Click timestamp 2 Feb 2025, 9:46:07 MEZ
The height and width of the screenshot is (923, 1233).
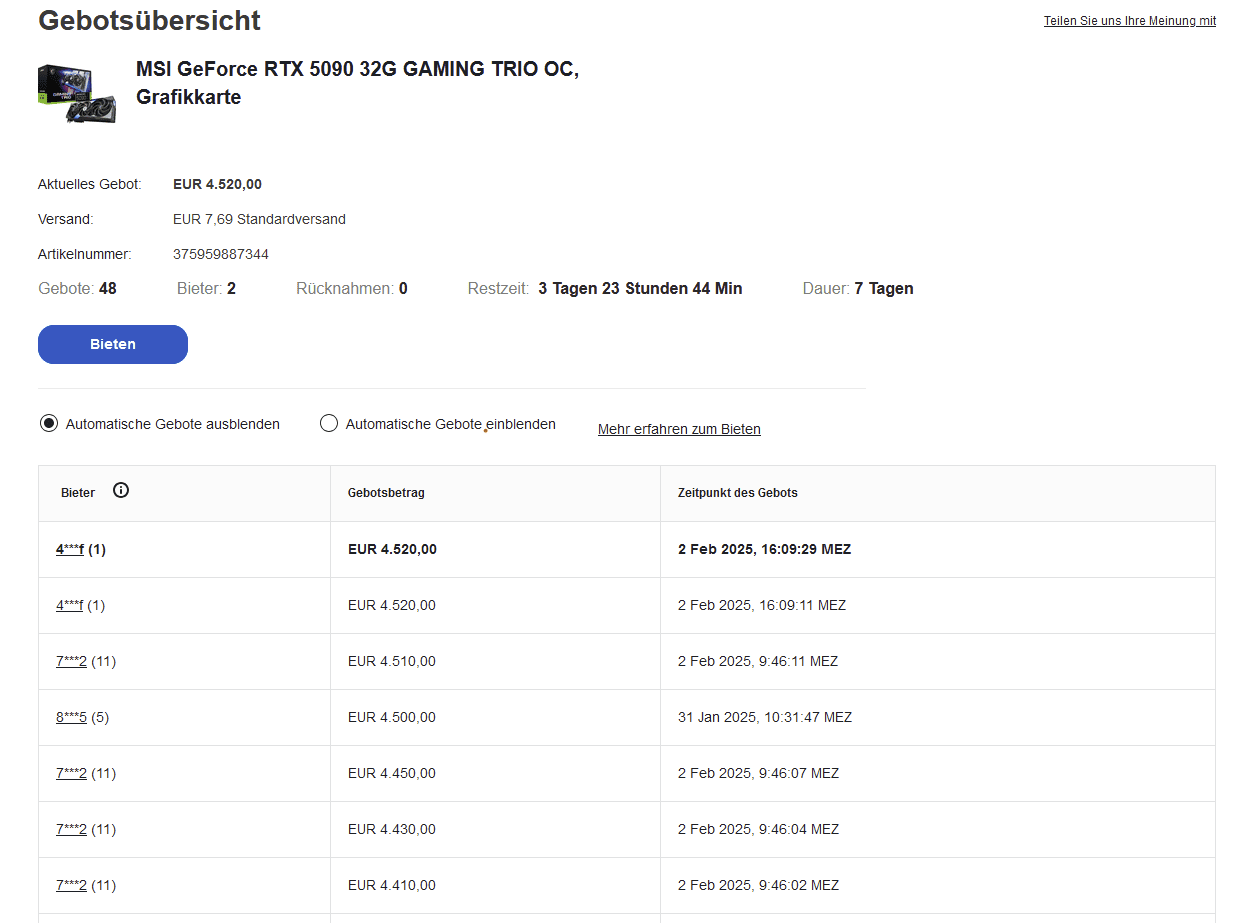coord(758,773)
